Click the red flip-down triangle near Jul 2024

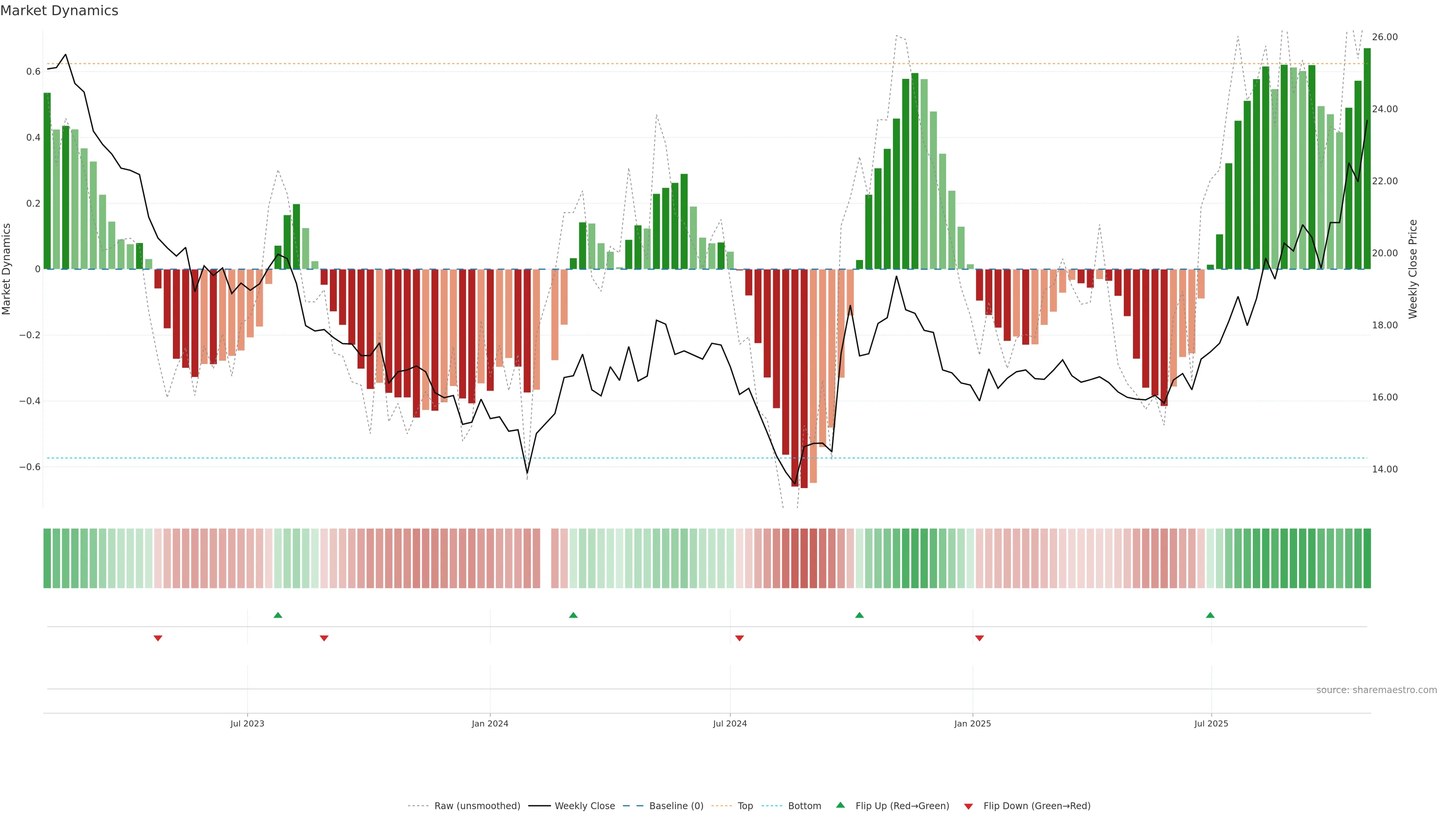[739, 638]
